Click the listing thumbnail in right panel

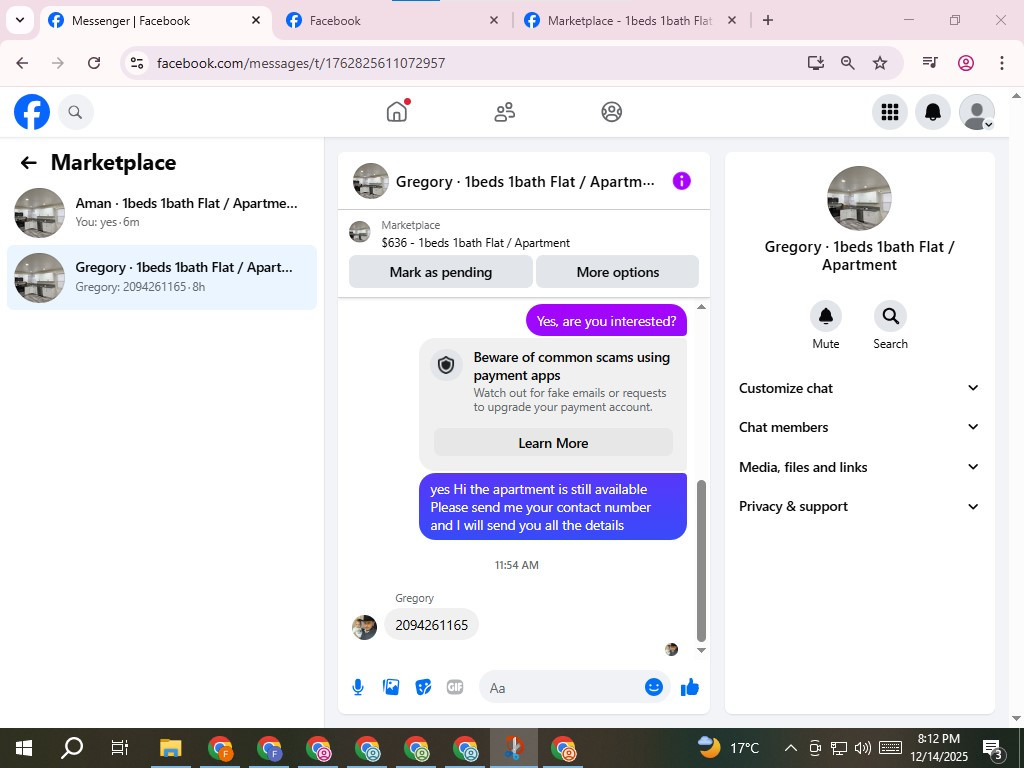pyautogui.click(x=859, y=198)
